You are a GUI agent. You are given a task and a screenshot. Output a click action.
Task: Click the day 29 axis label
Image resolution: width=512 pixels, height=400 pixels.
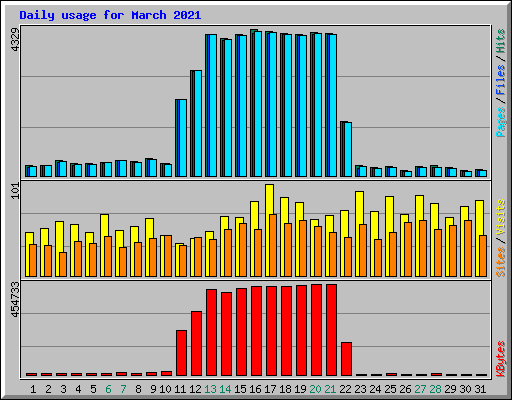[450, 389]
